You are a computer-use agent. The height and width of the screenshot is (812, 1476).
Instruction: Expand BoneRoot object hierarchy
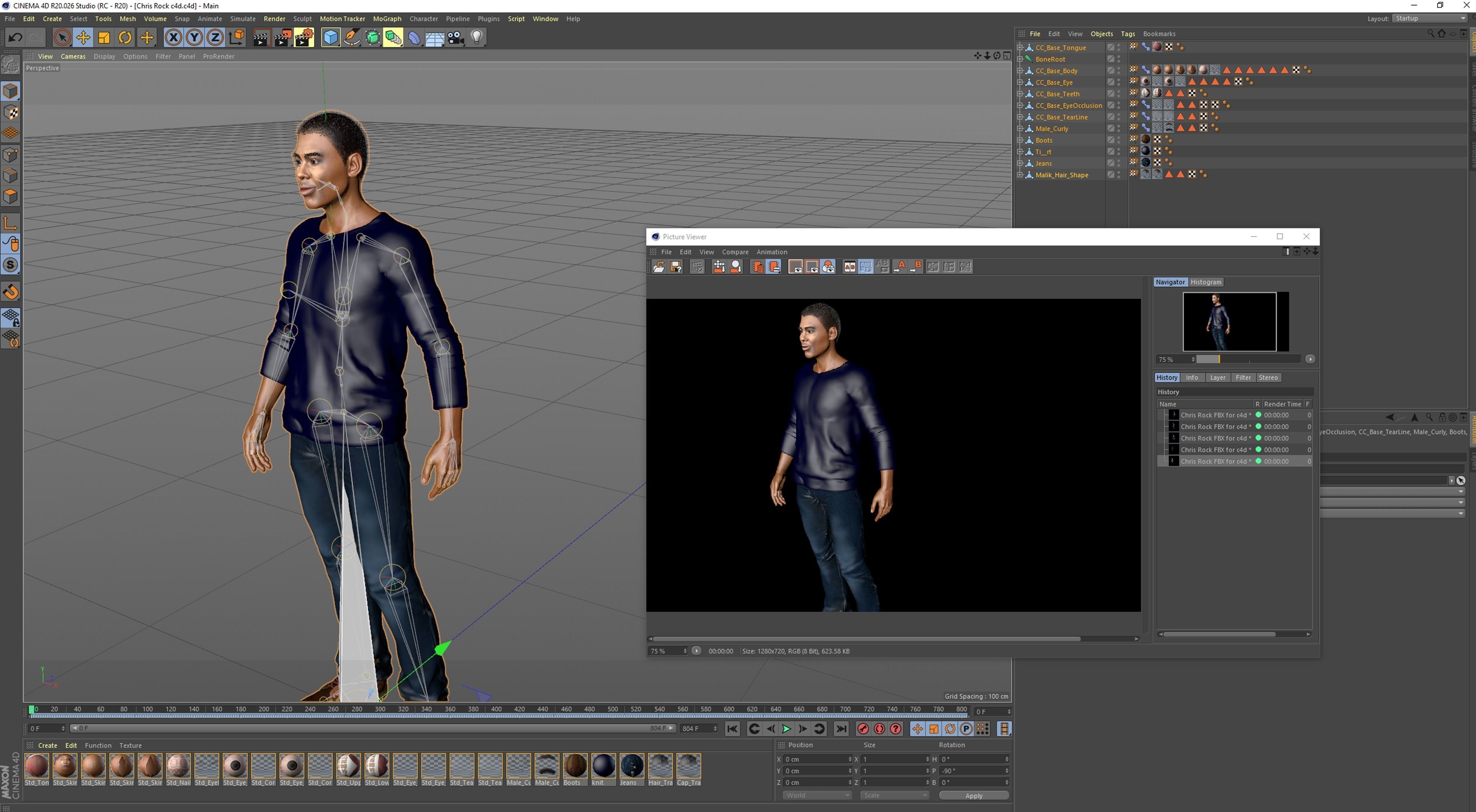click(1020, 59)
